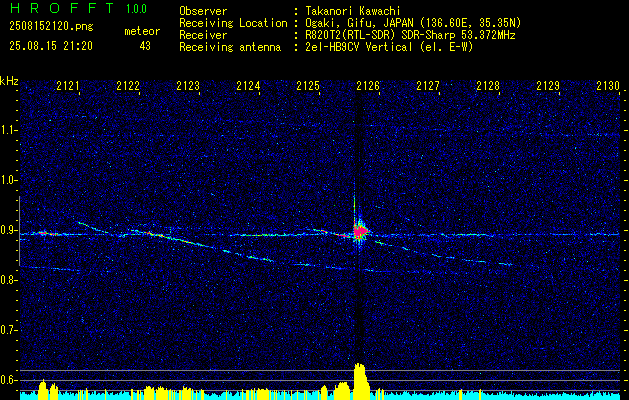Viewport: 629px width, 400px height.
Task: Click the 1.1 kHz axis label
Action: click(x=7, y=130)
